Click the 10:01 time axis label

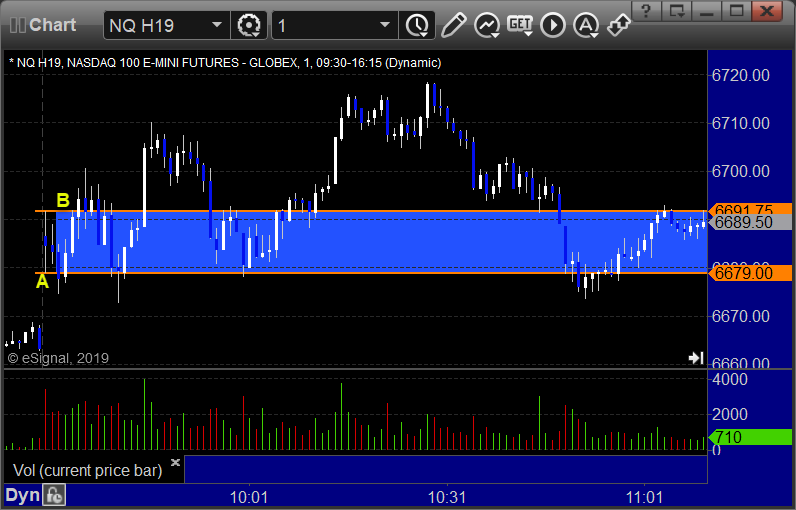point(249,497)
